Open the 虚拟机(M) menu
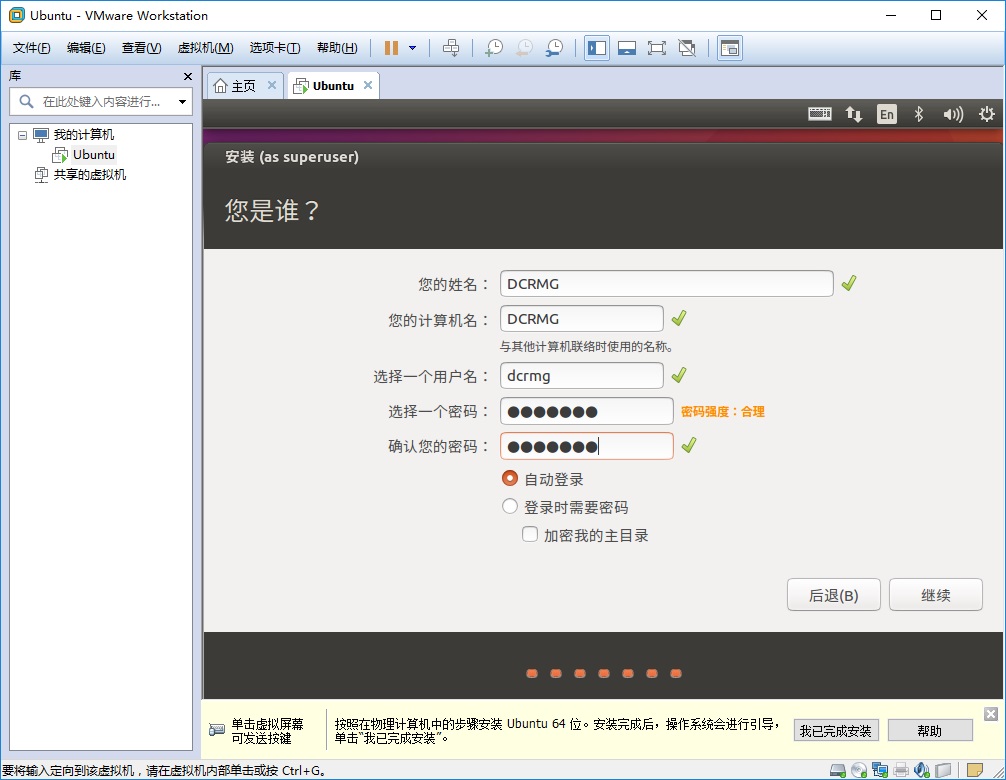 (205, 48)
